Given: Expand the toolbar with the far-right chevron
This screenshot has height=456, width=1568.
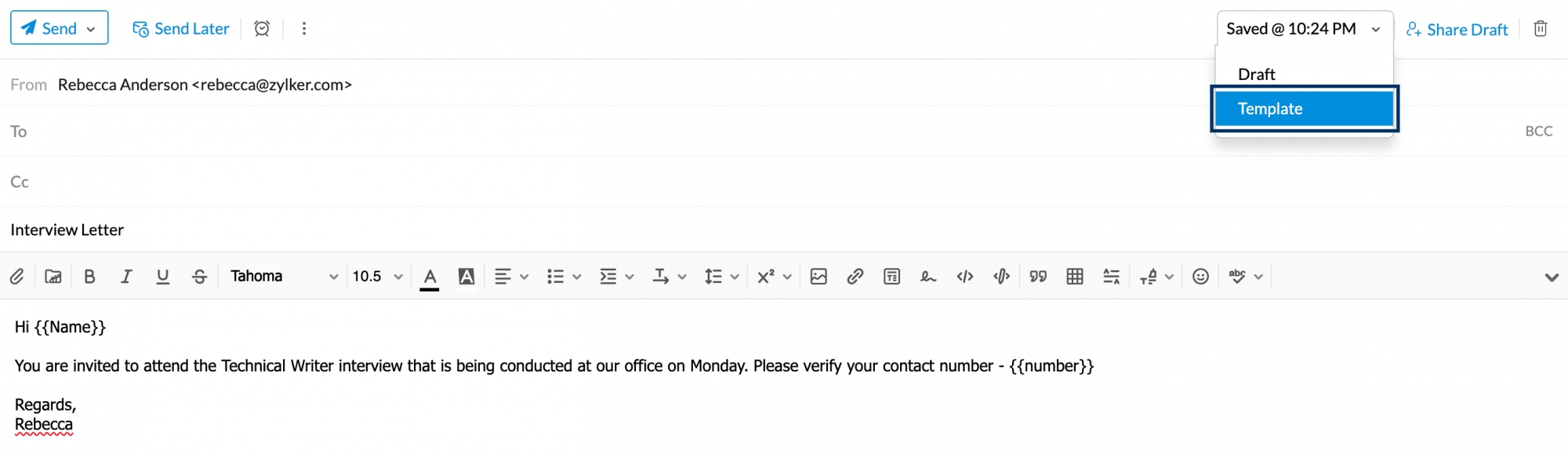Looking at the screenshot, I should click(1551, 277).
